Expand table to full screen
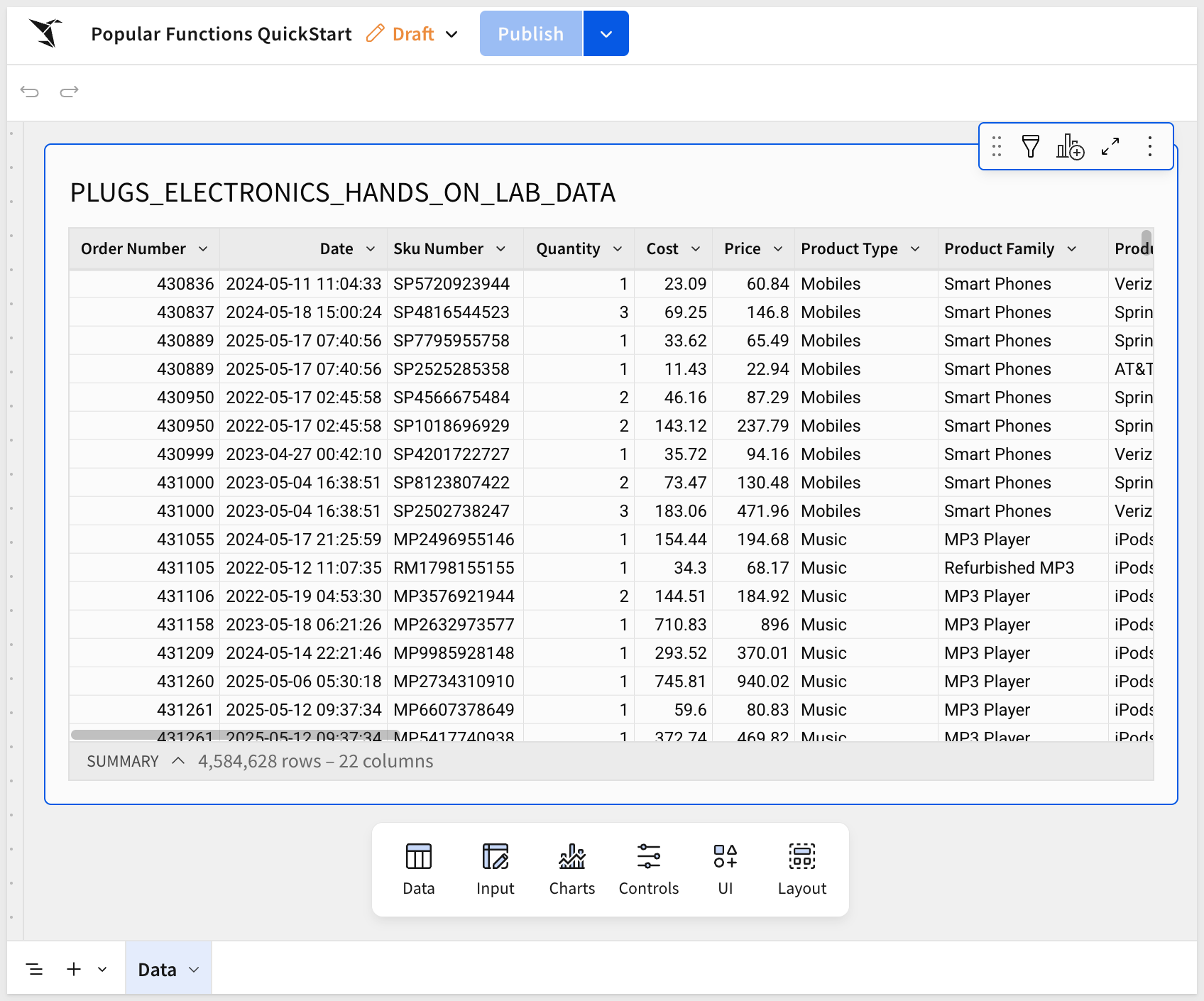Screen dimensions: 1204x1001 (1110, 146)
